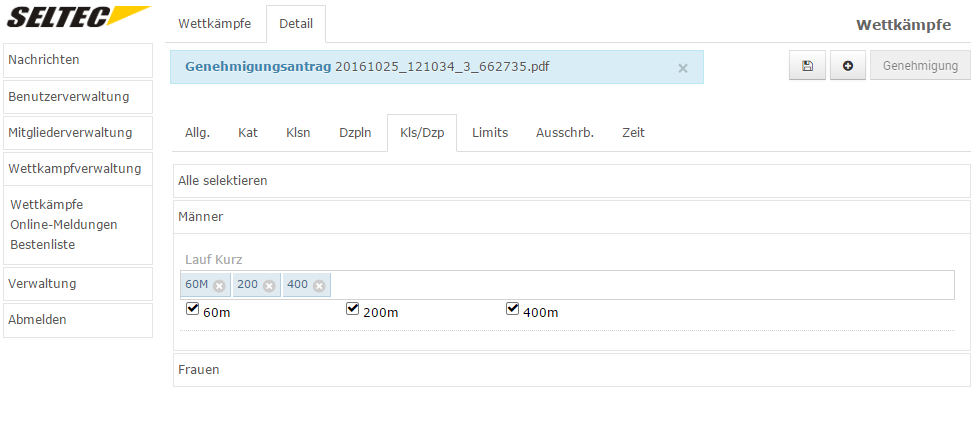Select Alle selektieren row
Viewport: 979px width, 433px height.
571,181
